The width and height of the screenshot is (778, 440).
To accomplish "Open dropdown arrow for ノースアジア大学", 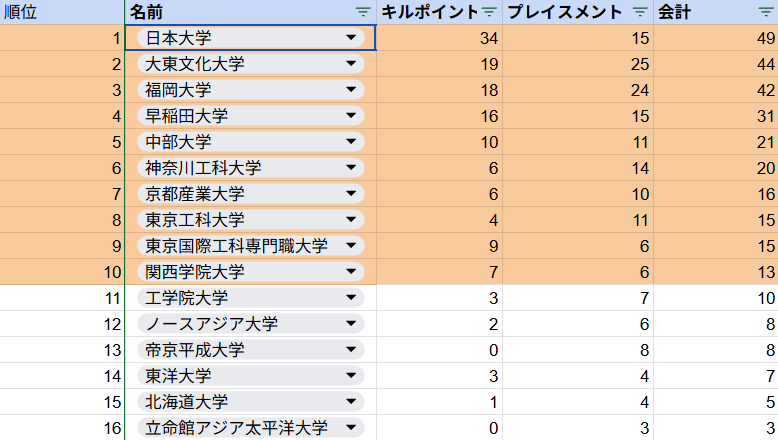I will click(351, 323).
